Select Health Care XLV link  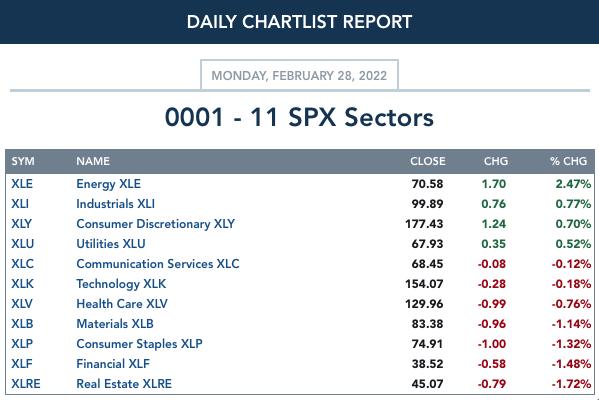[122, 304]
